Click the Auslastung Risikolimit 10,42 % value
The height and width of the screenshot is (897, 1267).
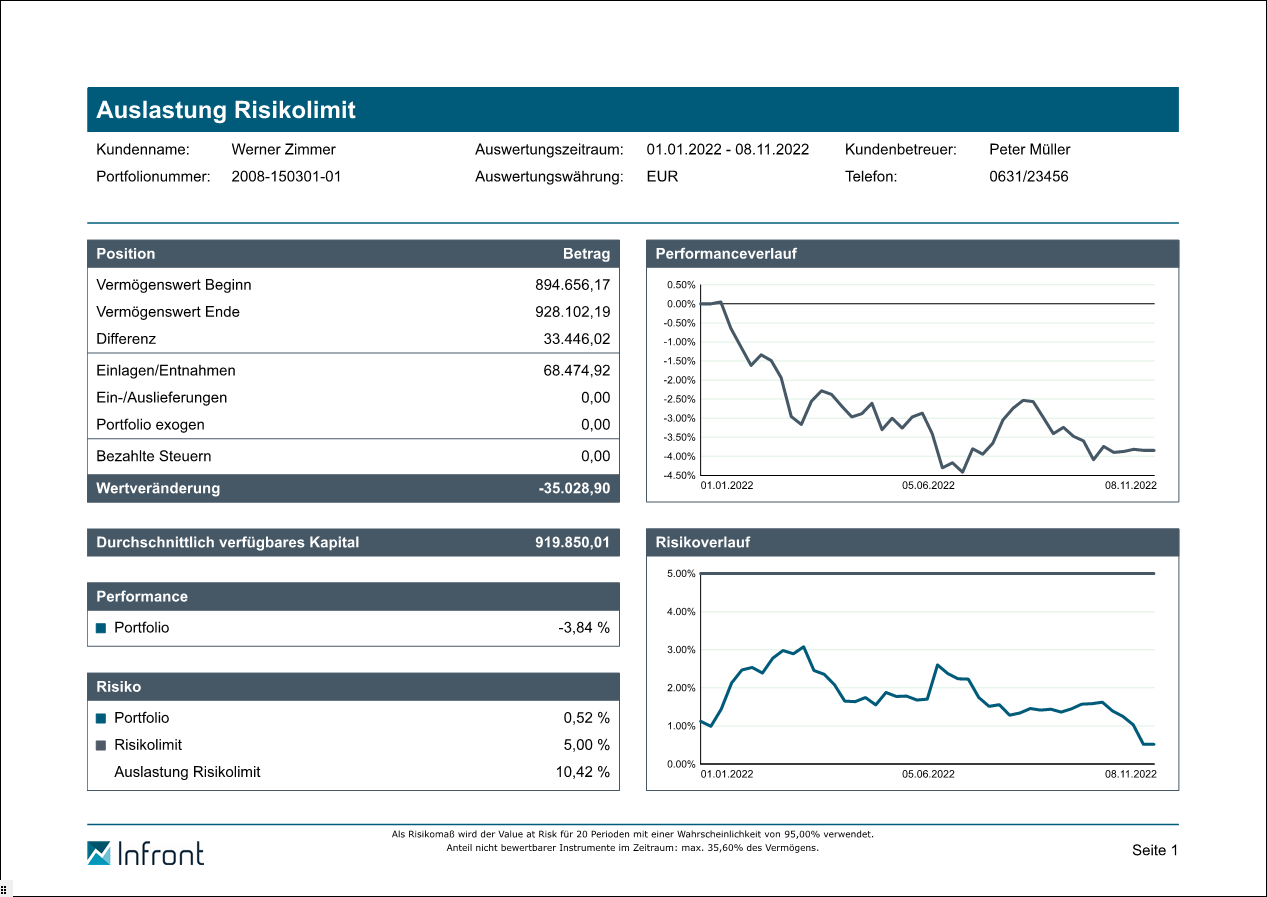(x=582, y=772)
